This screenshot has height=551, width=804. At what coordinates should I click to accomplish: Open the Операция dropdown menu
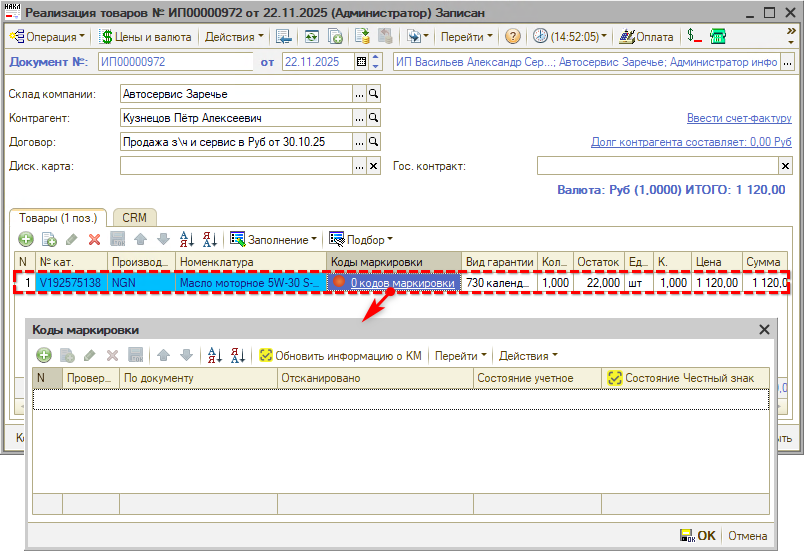click(48, 37)
